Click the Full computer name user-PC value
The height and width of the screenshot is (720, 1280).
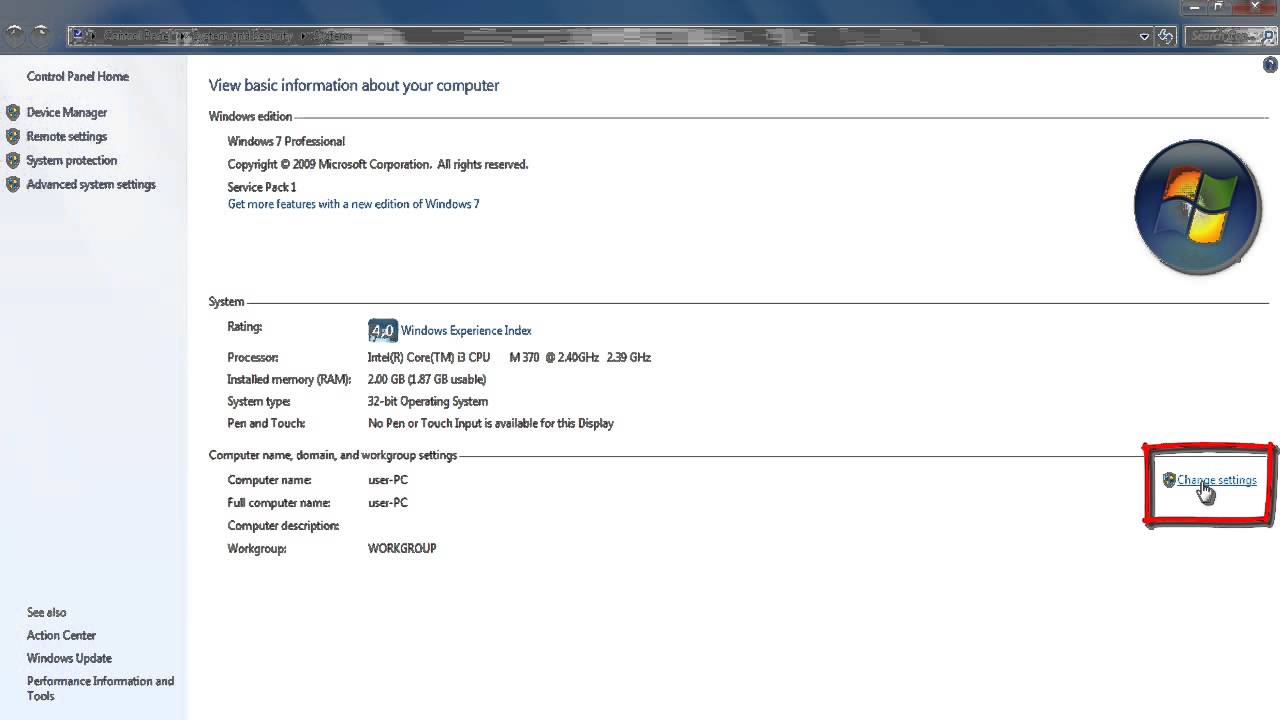388,503
